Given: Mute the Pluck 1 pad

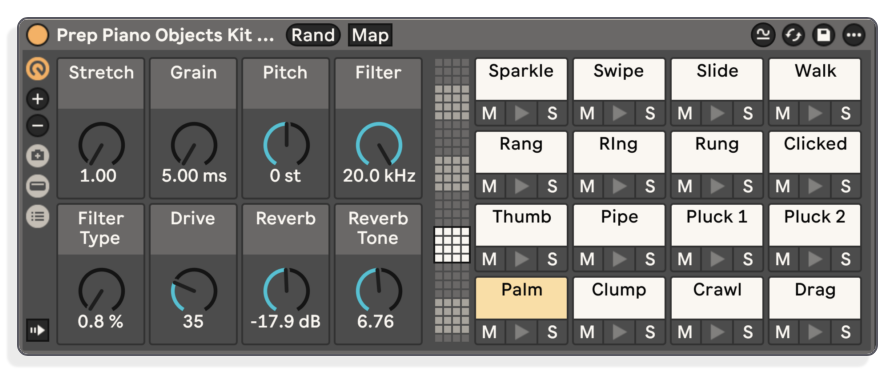Looking at the screenshot, I should click(686, 259).
